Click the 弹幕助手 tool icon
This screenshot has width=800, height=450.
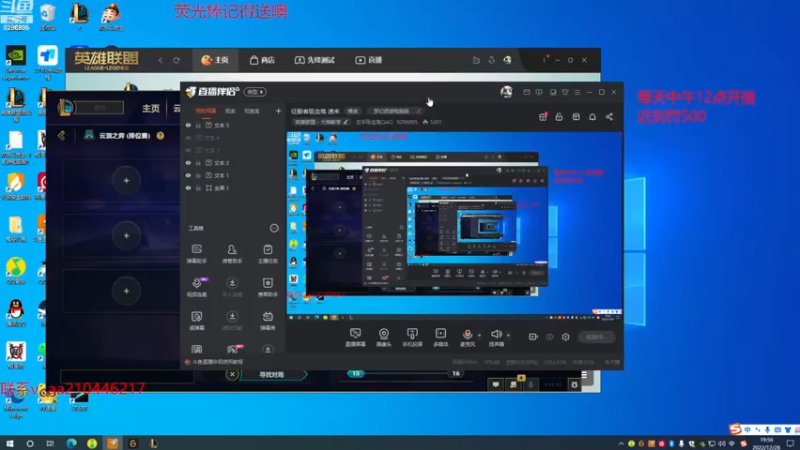click(196, 249)
